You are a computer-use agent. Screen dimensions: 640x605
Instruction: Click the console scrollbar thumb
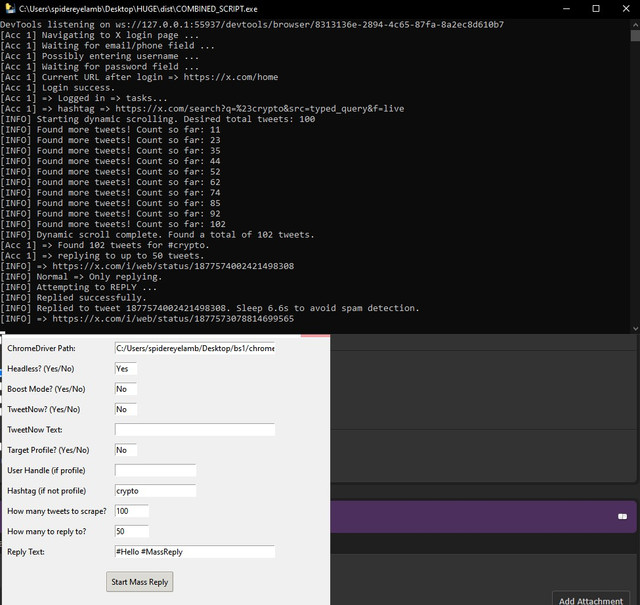tap(635, 36)
